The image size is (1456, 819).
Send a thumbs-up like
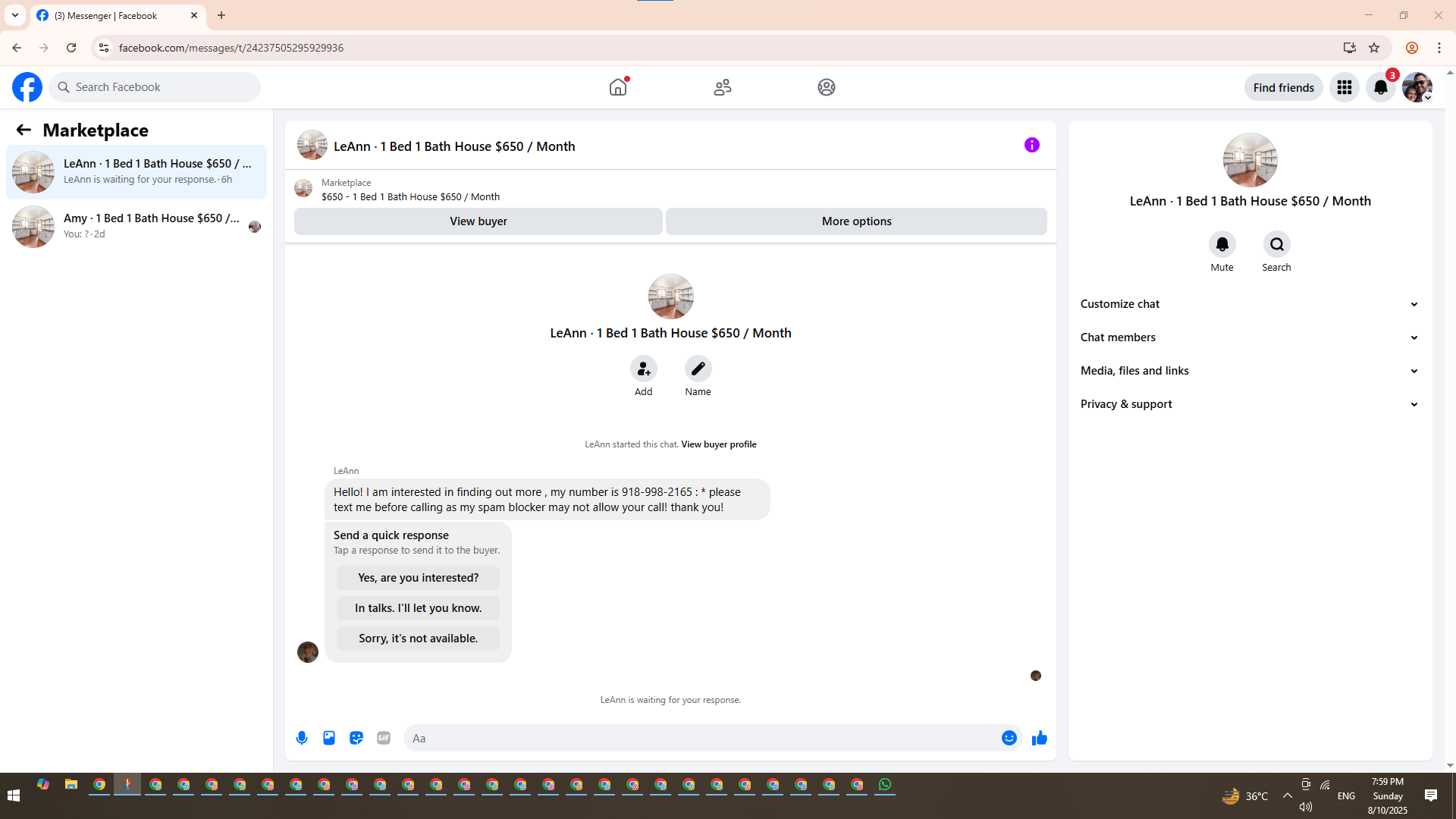tap(1039, 738)
